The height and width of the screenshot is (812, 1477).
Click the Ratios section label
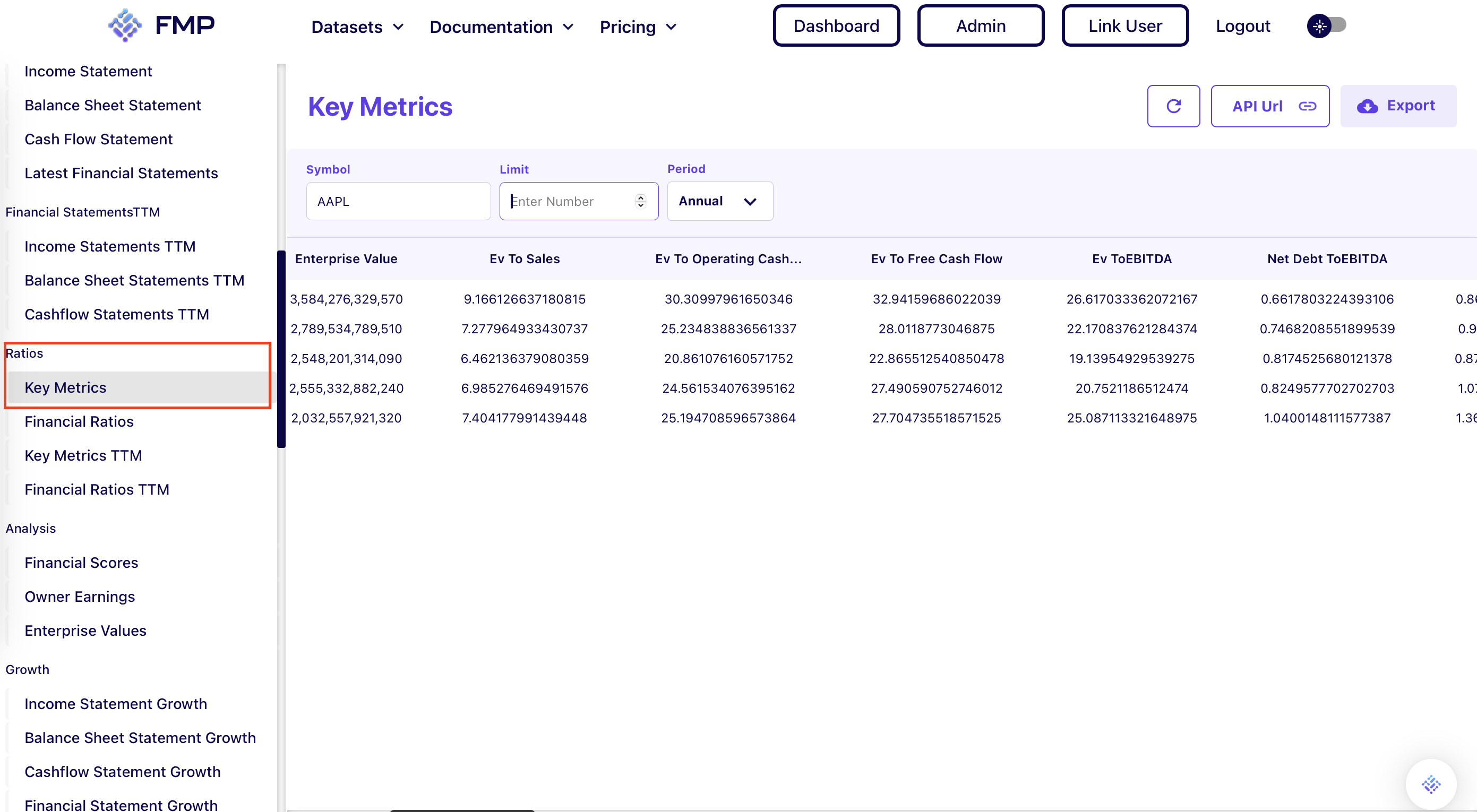(x=24, y=353)
